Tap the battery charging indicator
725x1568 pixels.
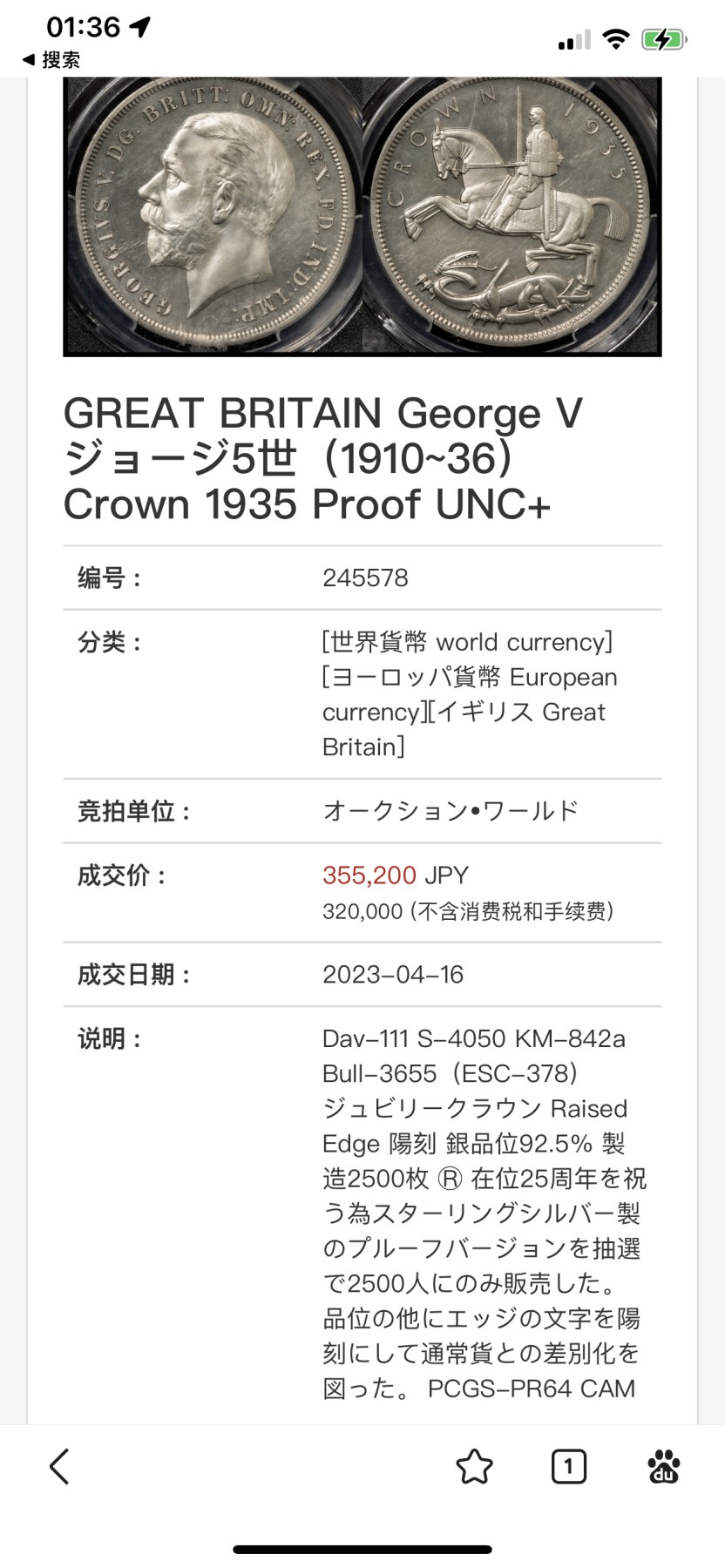coord(665,39)
